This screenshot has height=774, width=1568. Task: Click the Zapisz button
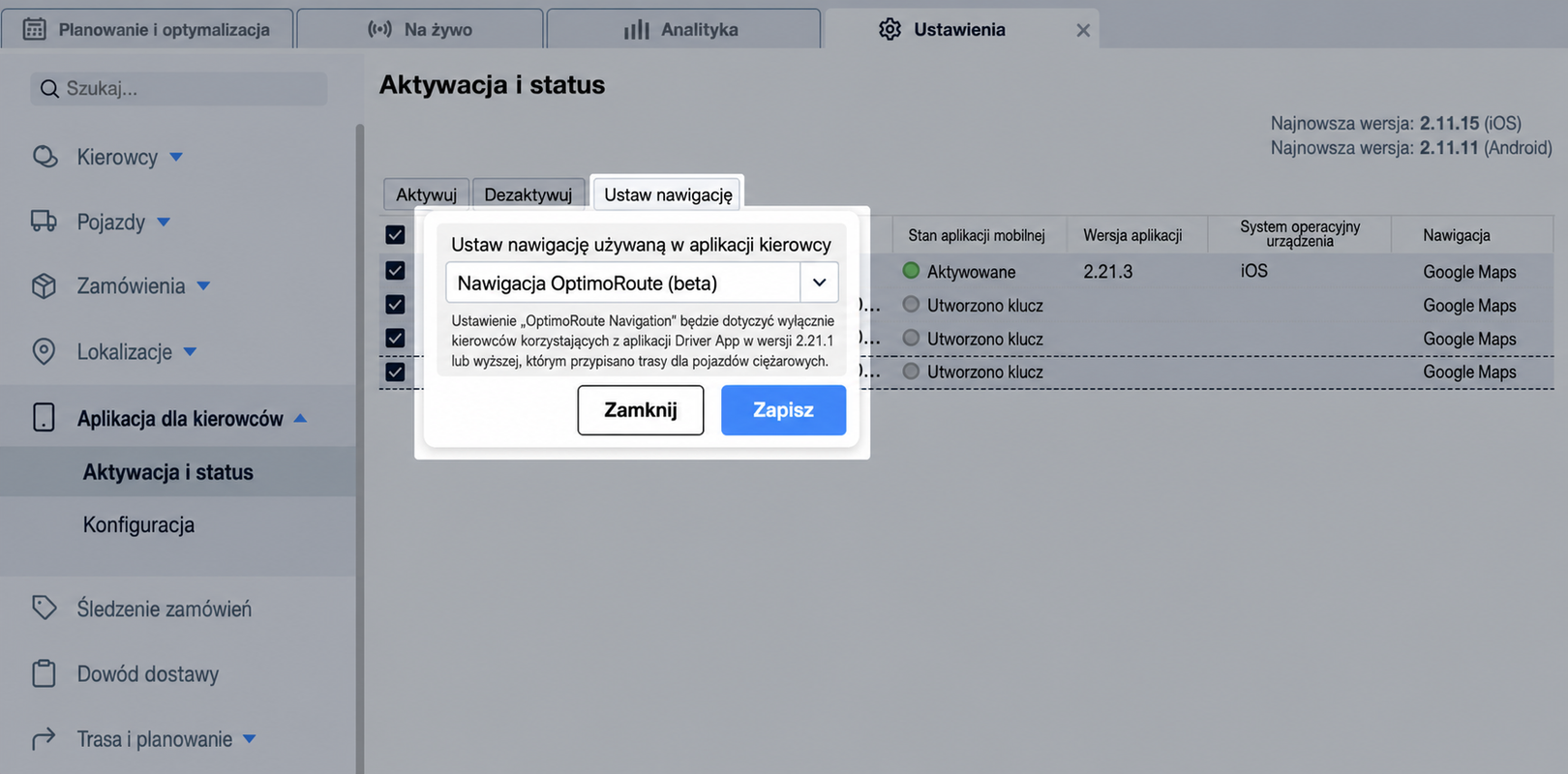coord(783,410)
